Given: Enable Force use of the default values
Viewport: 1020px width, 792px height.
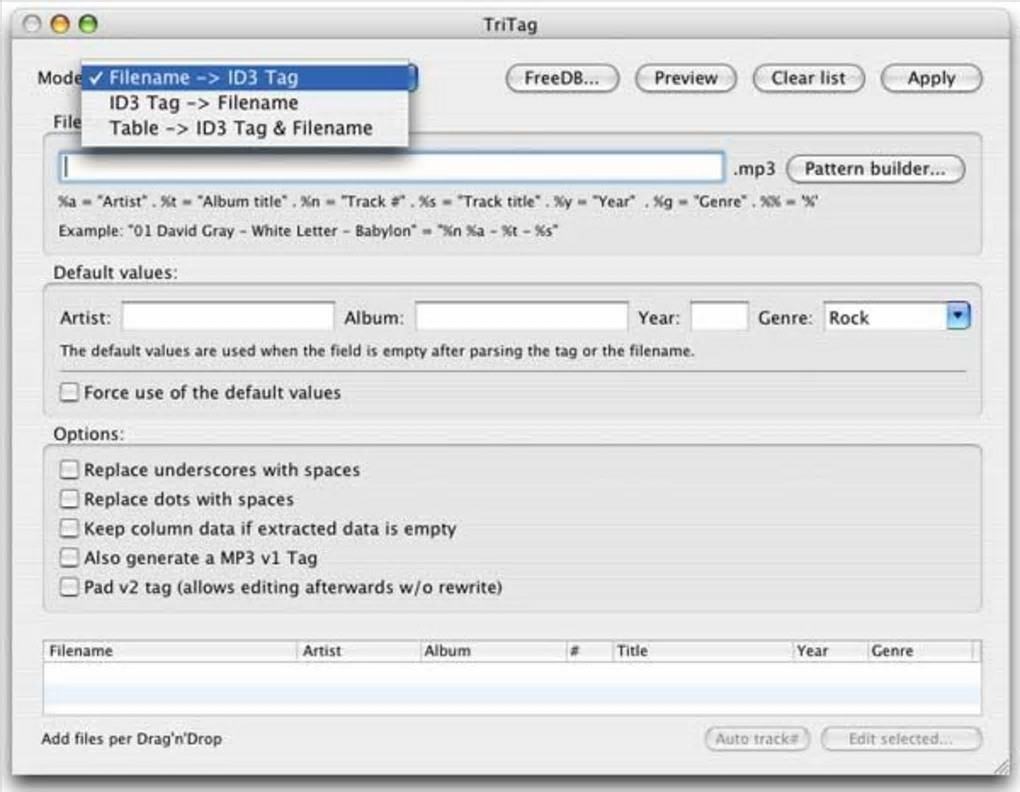Looking at the screenshot, I should click(69, 392).
